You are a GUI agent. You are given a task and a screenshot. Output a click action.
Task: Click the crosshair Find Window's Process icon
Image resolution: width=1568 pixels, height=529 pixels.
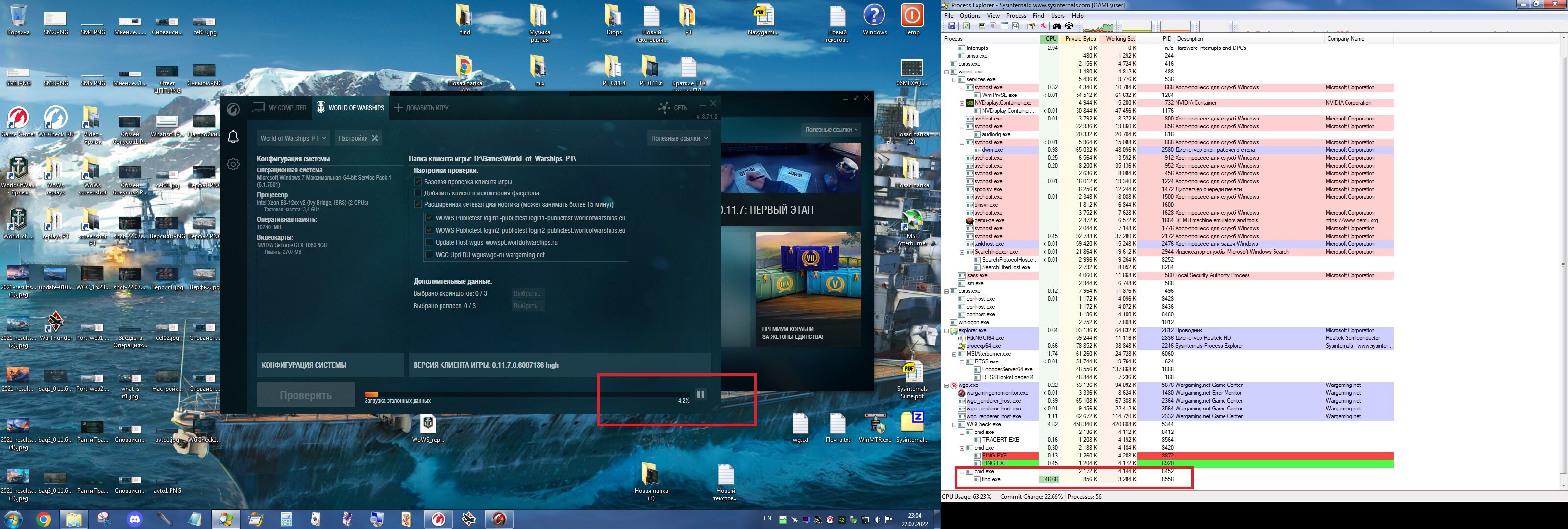click(1069, 26)
